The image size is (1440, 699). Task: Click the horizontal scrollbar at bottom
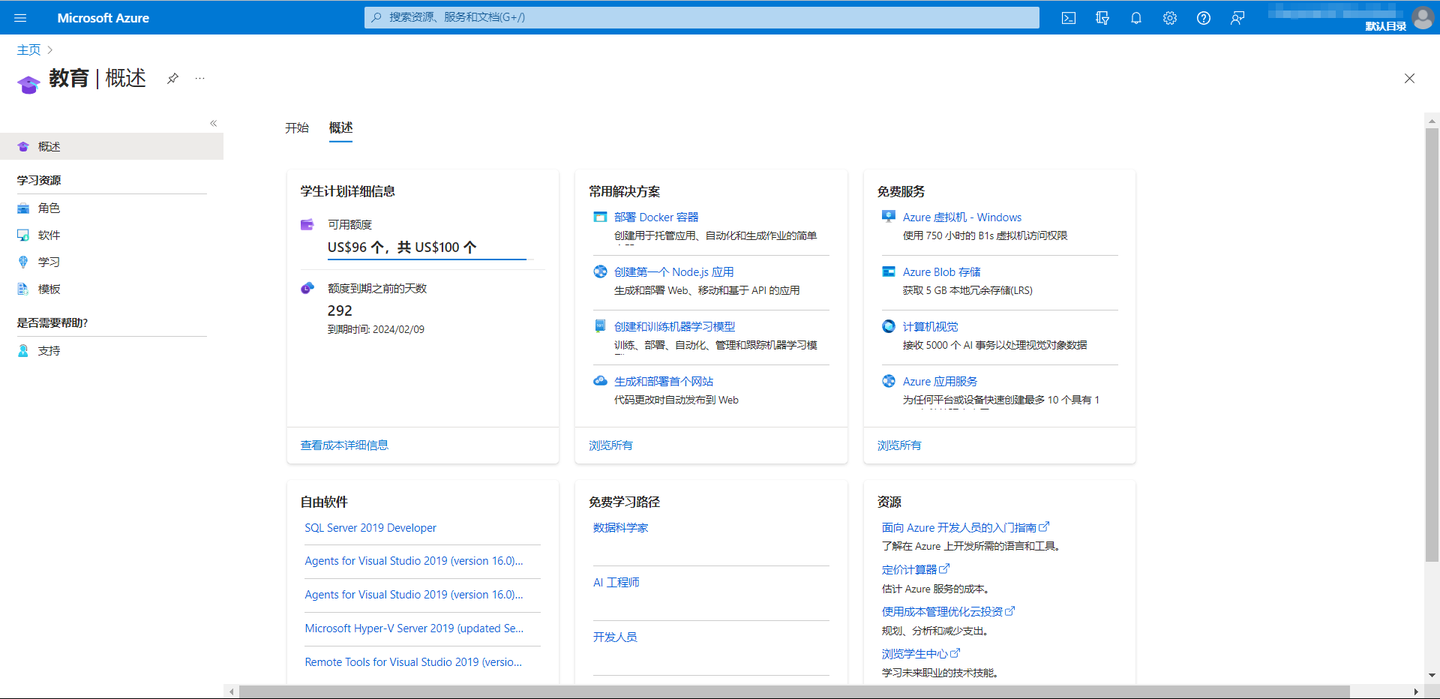[x=795, y=692]
